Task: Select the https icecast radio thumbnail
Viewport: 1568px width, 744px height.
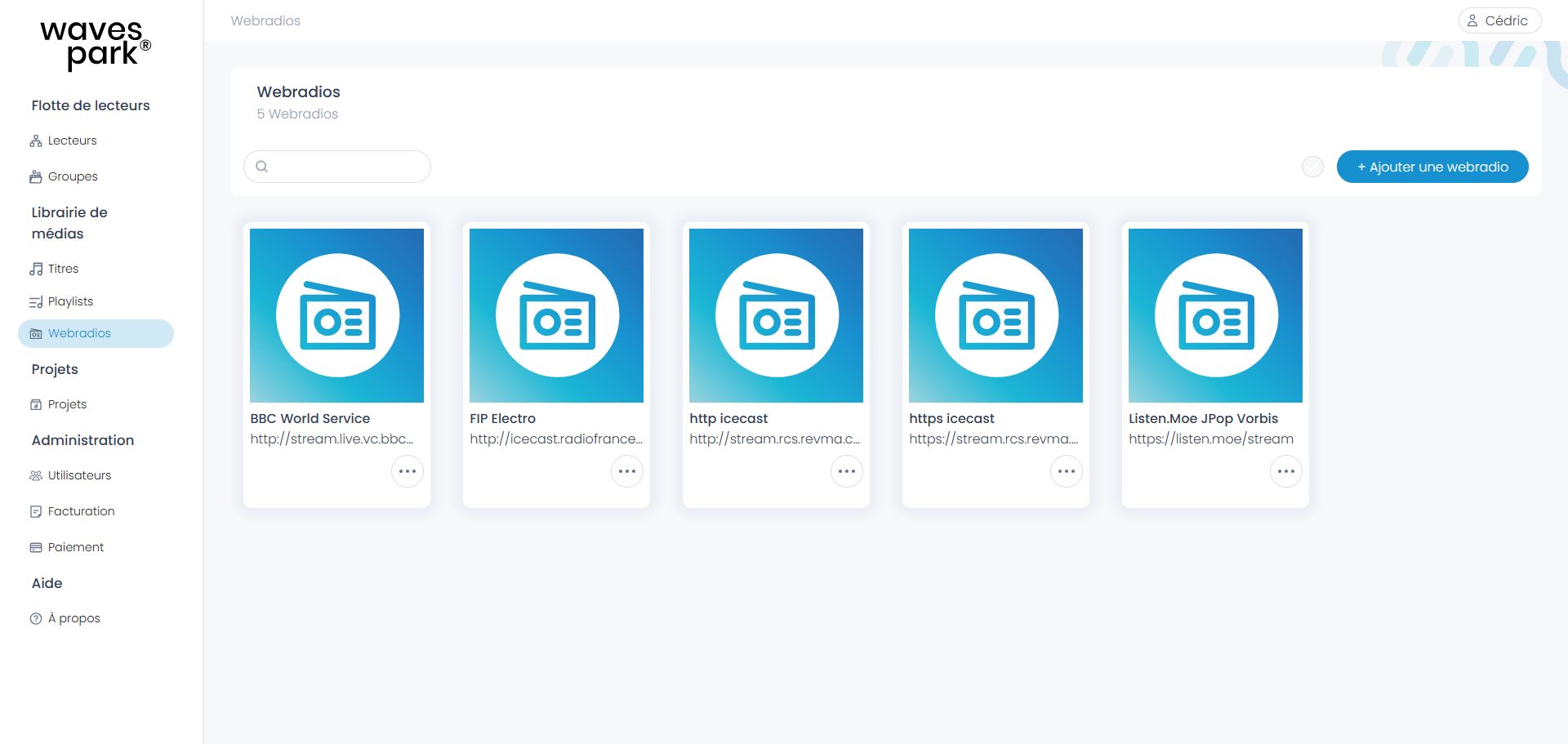Action: click(x=996, y=315)
